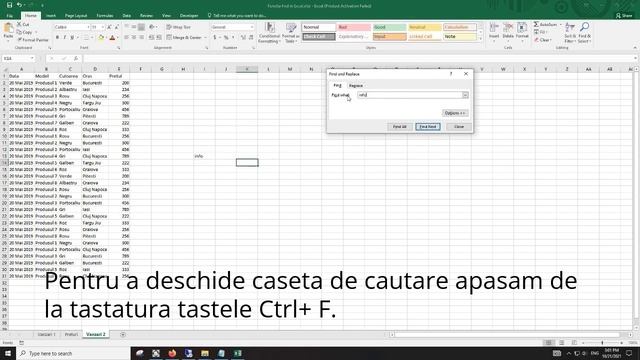
Task: Toggle Underline formatting
Action: pos(72,38)
